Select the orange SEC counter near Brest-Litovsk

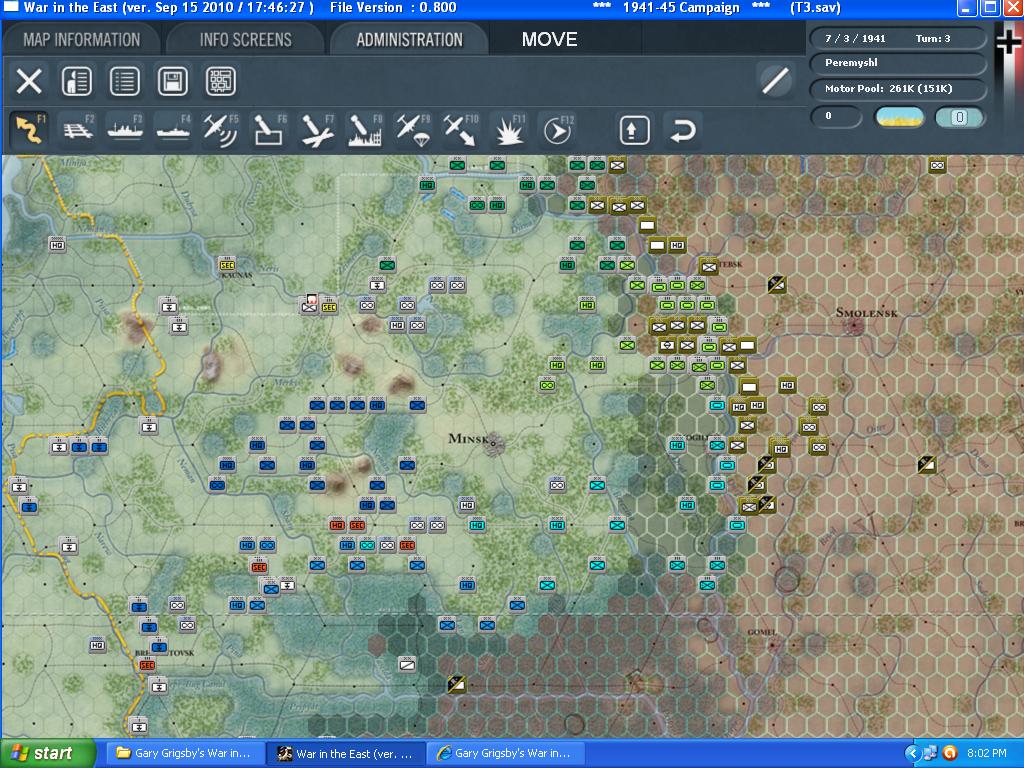tap(147, 665)
